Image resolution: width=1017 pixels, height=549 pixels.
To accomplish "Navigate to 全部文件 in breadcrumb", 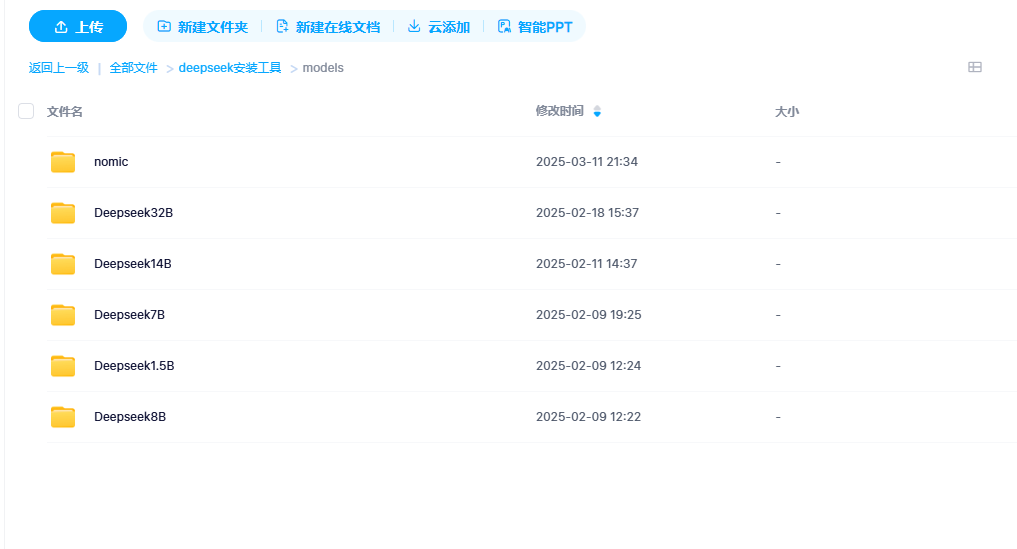I will (x=134, y=67).
